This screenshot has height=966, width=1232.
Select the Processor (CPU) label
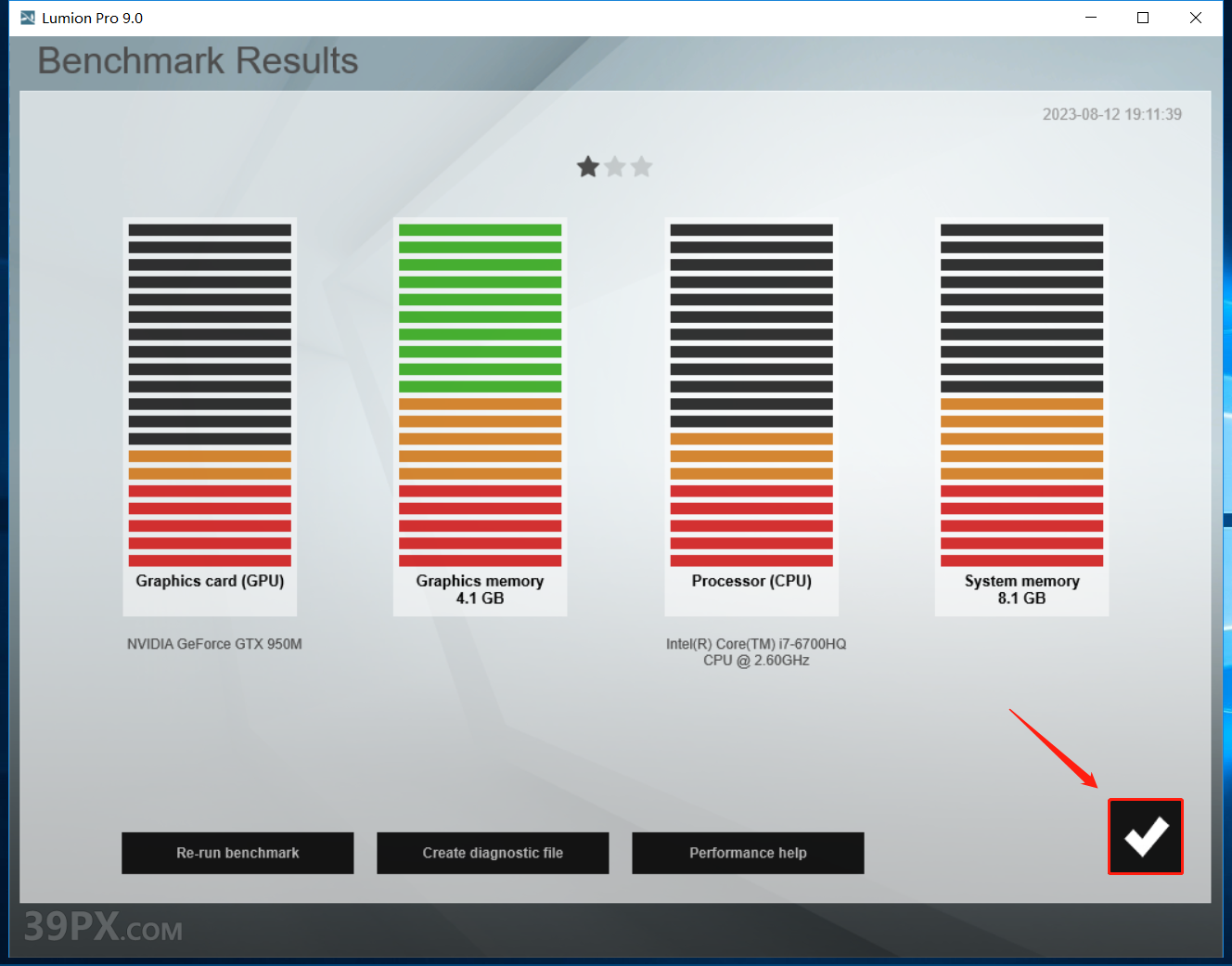[x=751, y=581]
